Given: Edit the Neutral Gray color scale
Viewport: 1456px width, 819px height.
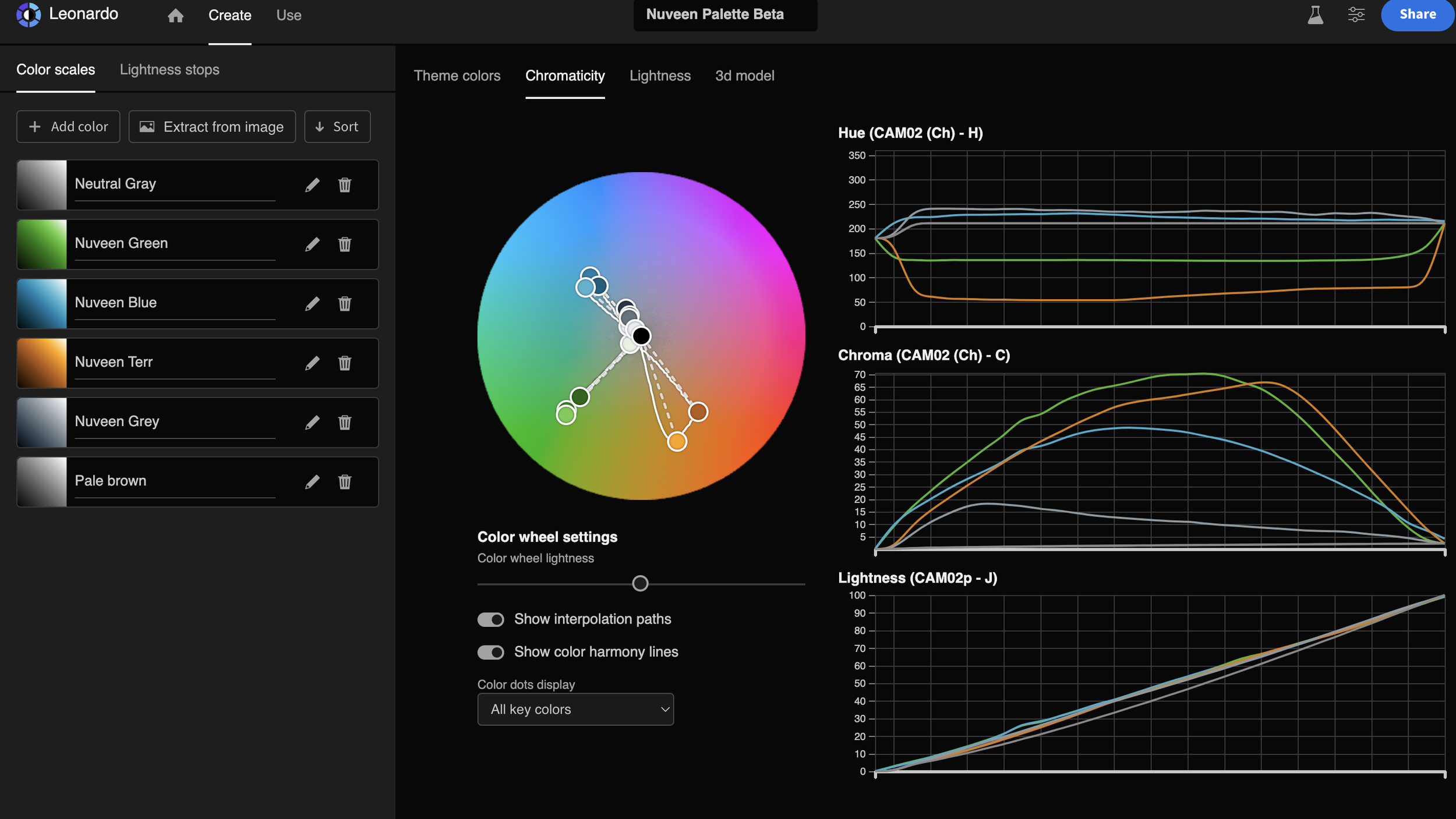Looking at the screenshot, I should (312, 185).
